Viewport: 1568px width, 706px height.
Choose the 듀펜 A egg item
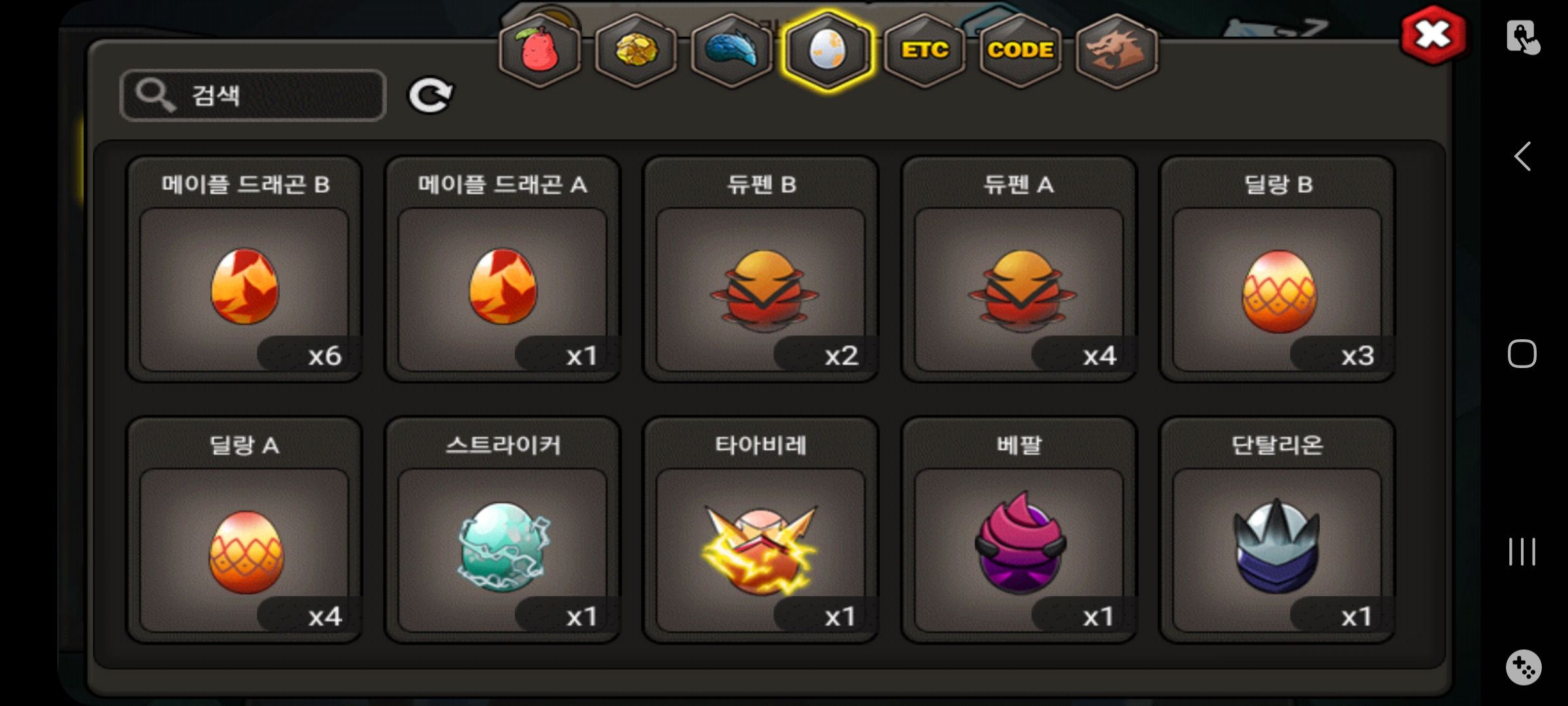click(1019, 269)
